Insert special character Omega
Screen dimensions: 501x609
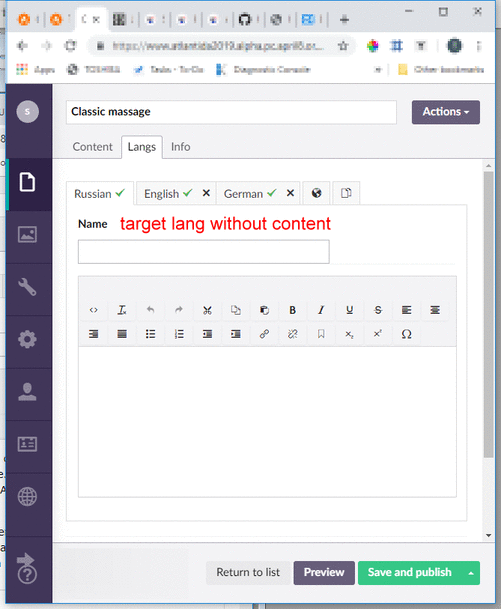[406, 334]
